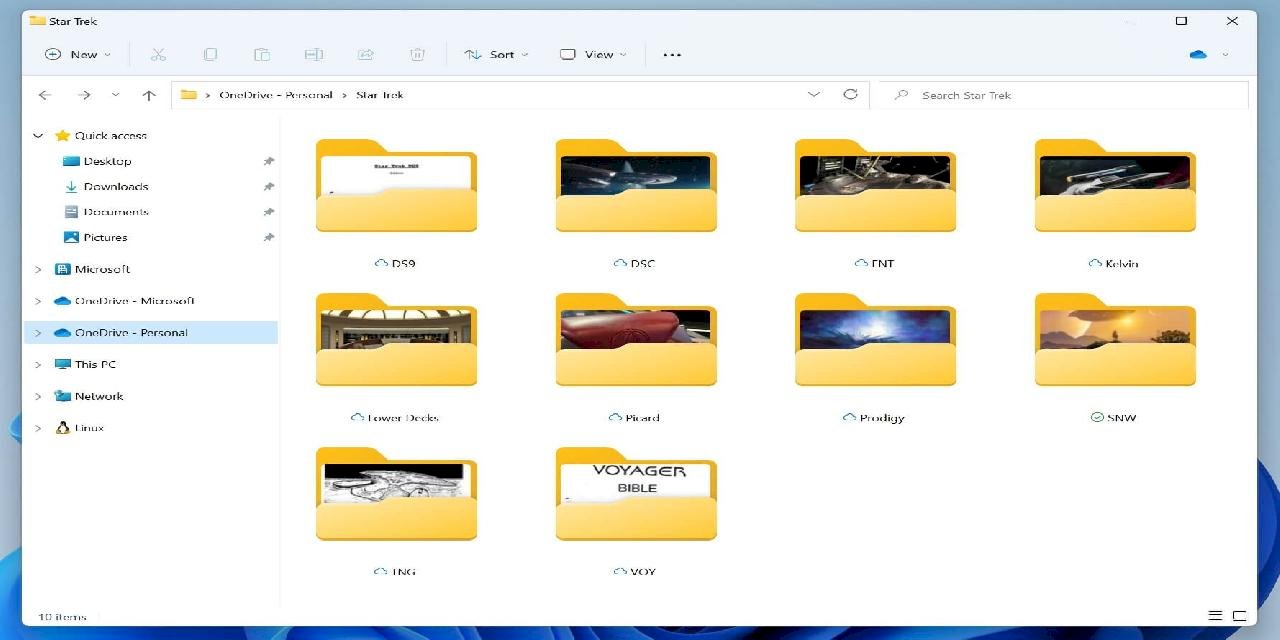The image size is (1280, 640).
Task: Click the Cut icon in the toolbar
Action: [158, 54]
